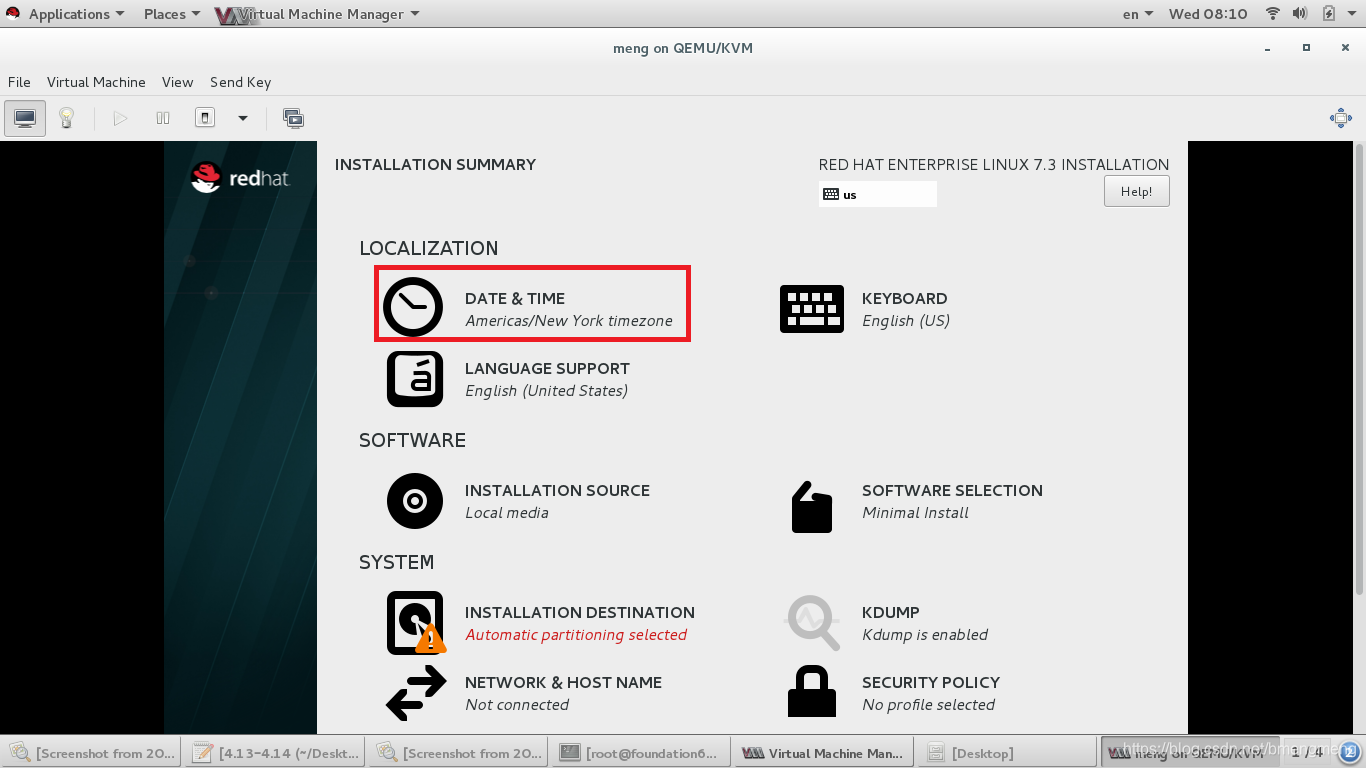Open Date & Time clock icon
1366x768 pixels.
[413, 307]
